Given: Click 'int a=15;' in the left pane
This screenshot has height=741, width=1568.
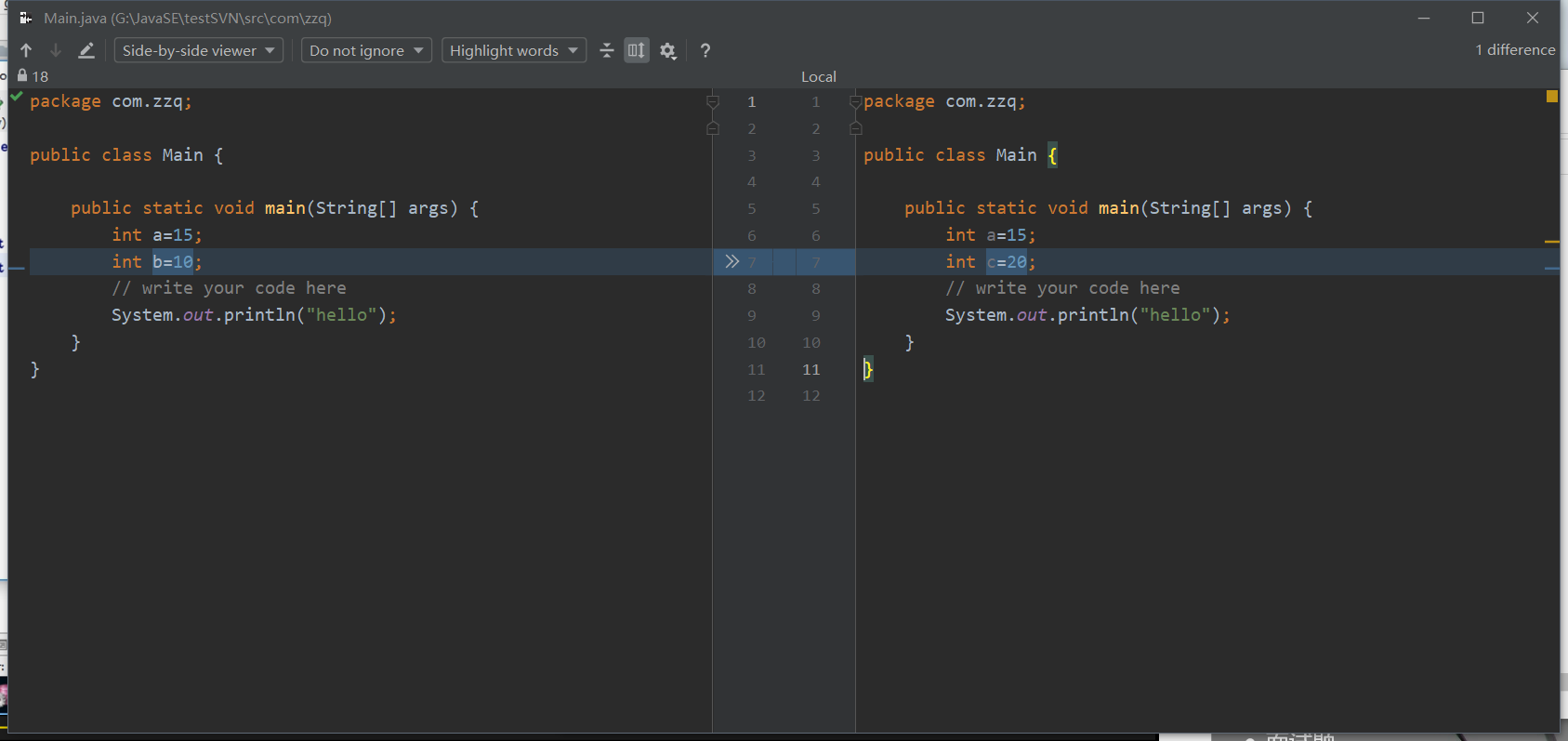Looking at the screenshot, I should 157,234.
